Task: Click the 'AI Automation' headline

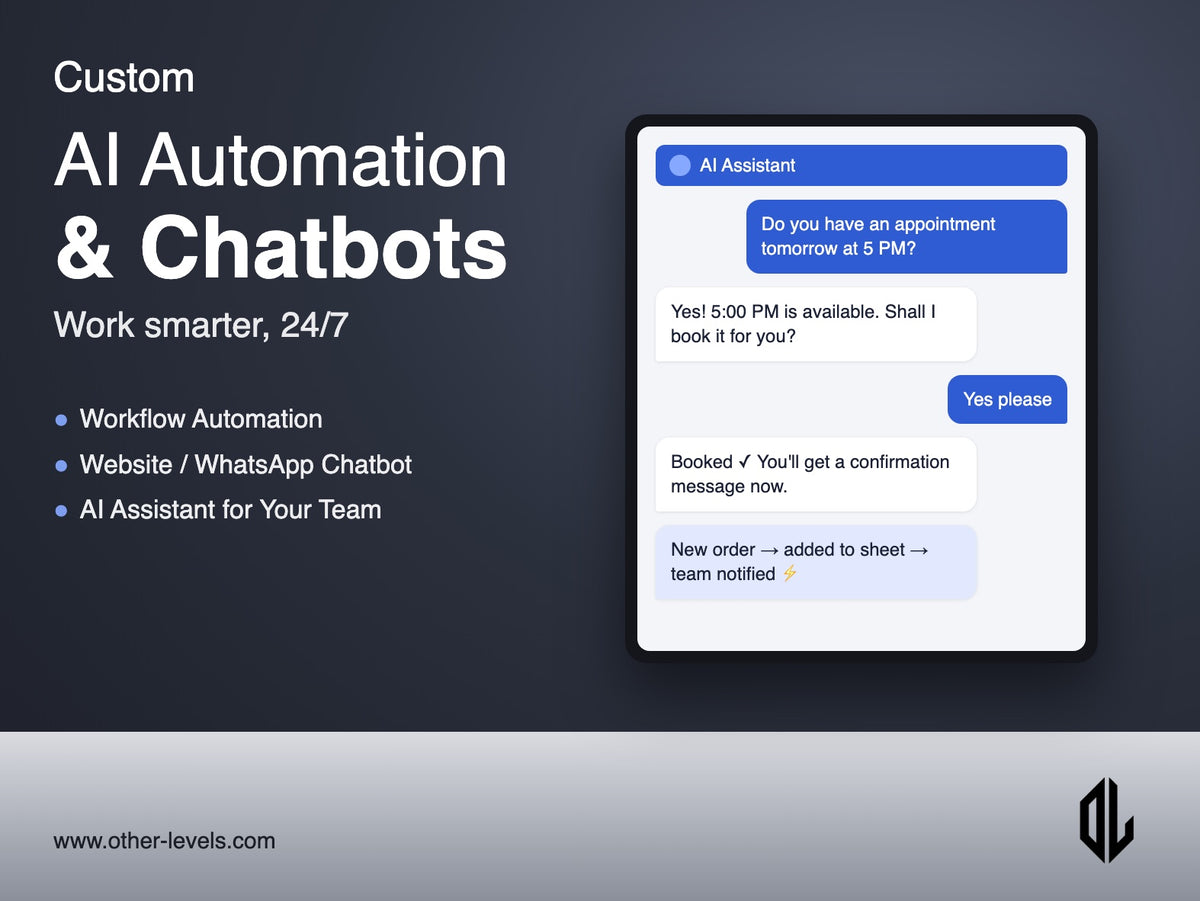Action: (281, 161)
